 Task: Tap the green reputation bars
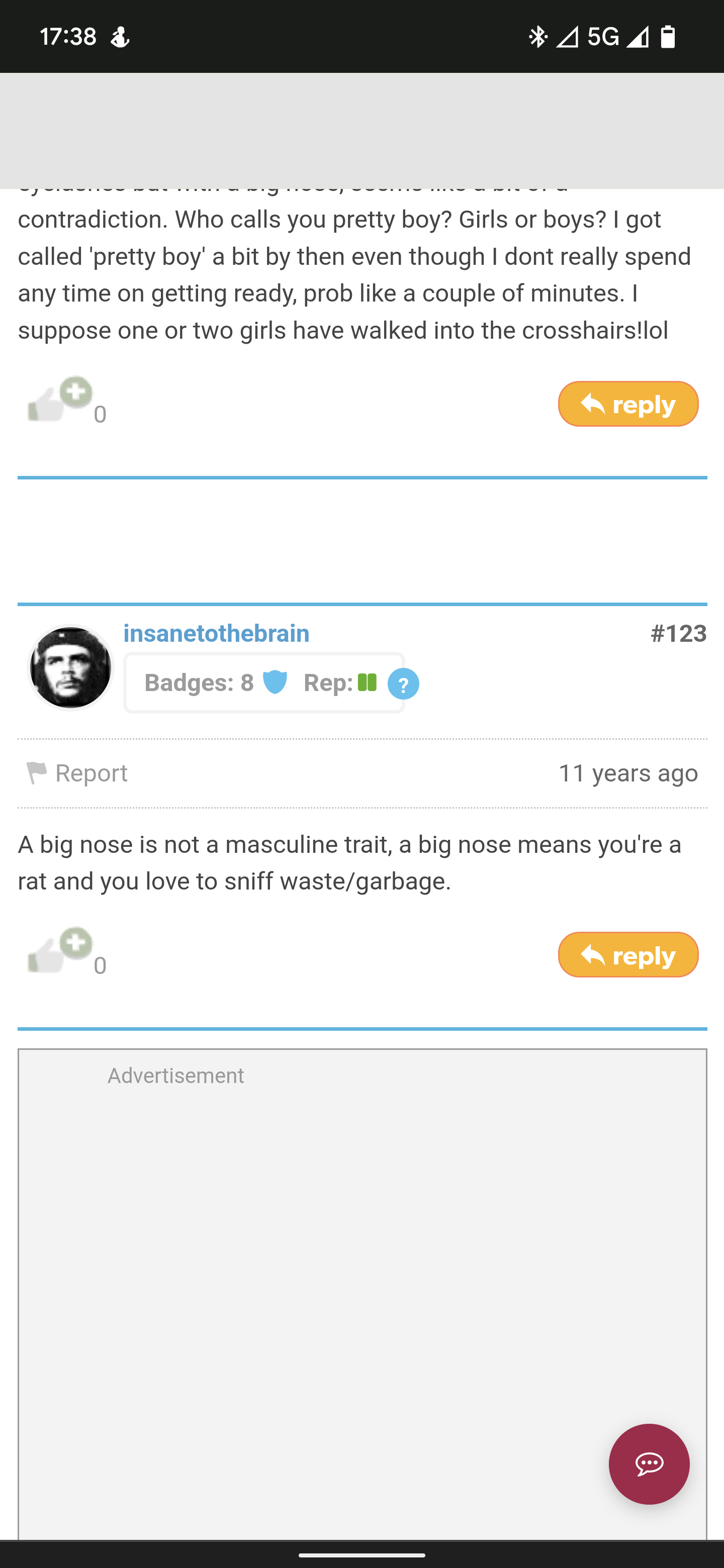coord(367,682)
